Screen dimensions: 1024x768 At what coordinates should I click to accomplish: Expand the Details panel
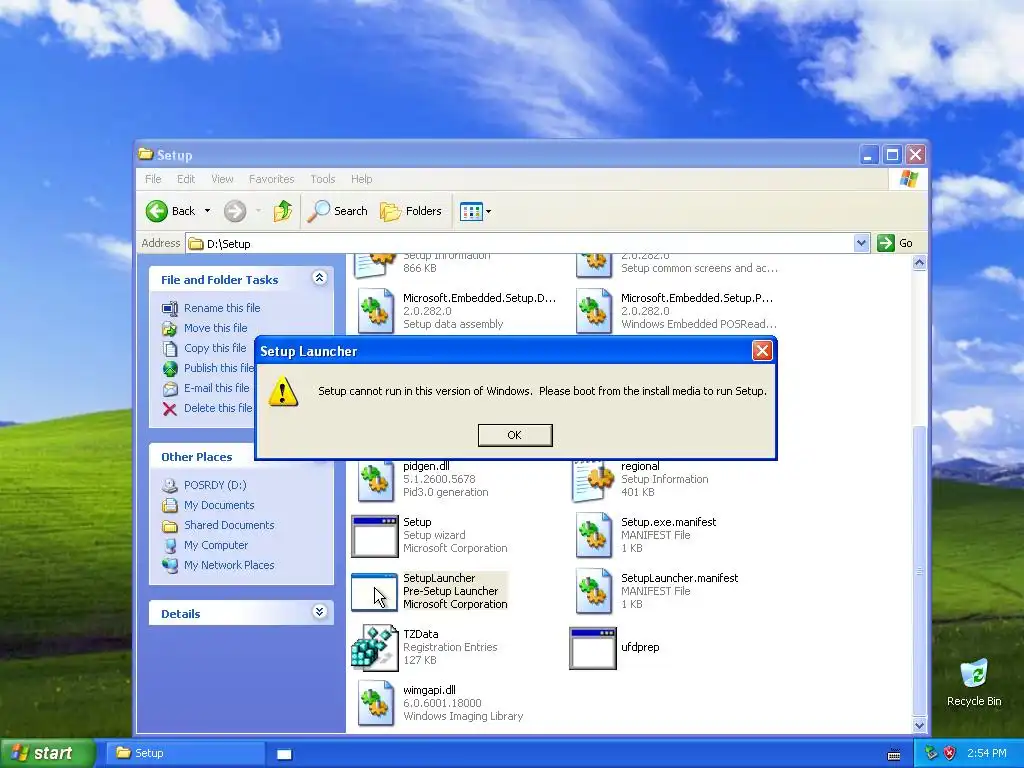point(319,612)
